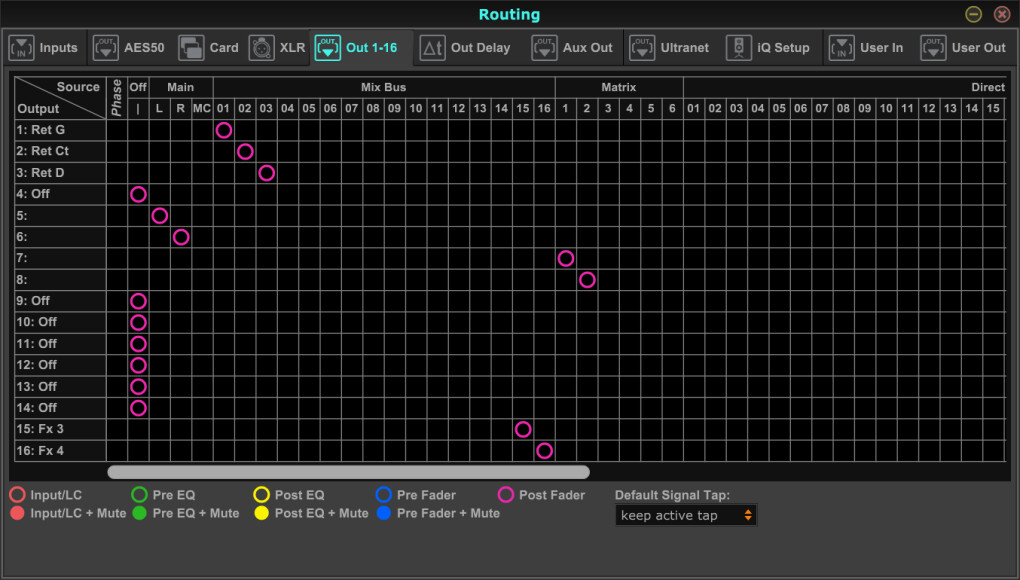
Task: Click the '1: Ret G' output row label
Action: 60,130
